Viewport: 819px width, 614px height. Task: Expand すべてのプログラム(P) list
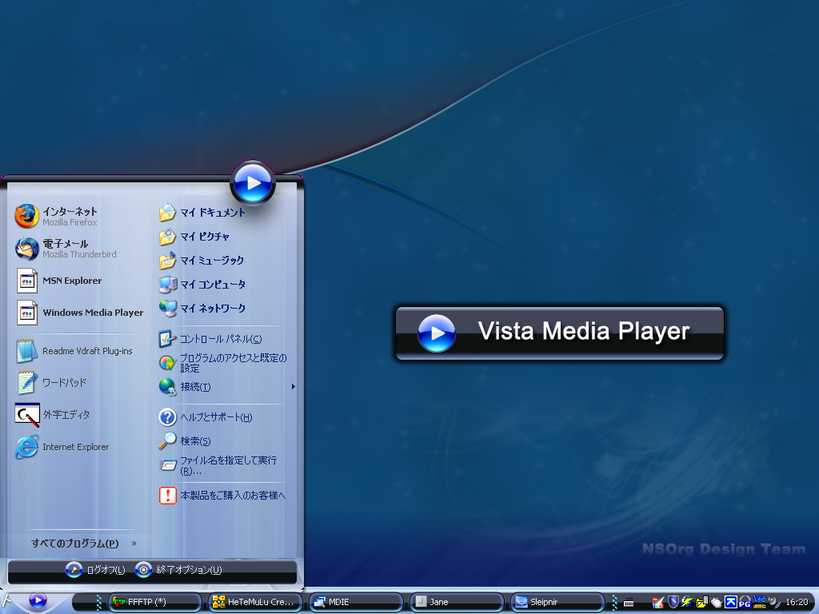(84, 544)
